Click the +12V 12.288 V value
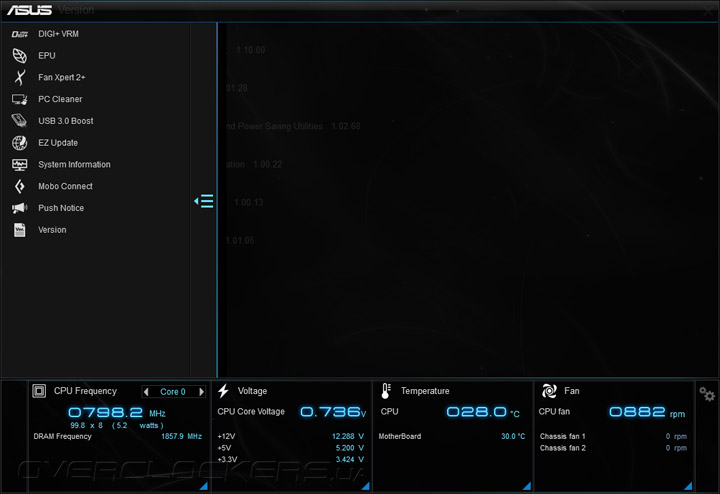Image resolution: width=720 pixels, height=494 pixels. pos(348,436)
